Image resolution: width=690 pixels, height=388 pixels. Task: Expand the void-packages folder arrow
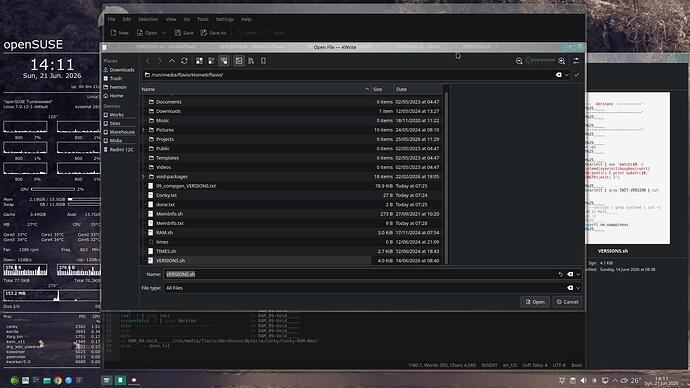tap(143, 177)
